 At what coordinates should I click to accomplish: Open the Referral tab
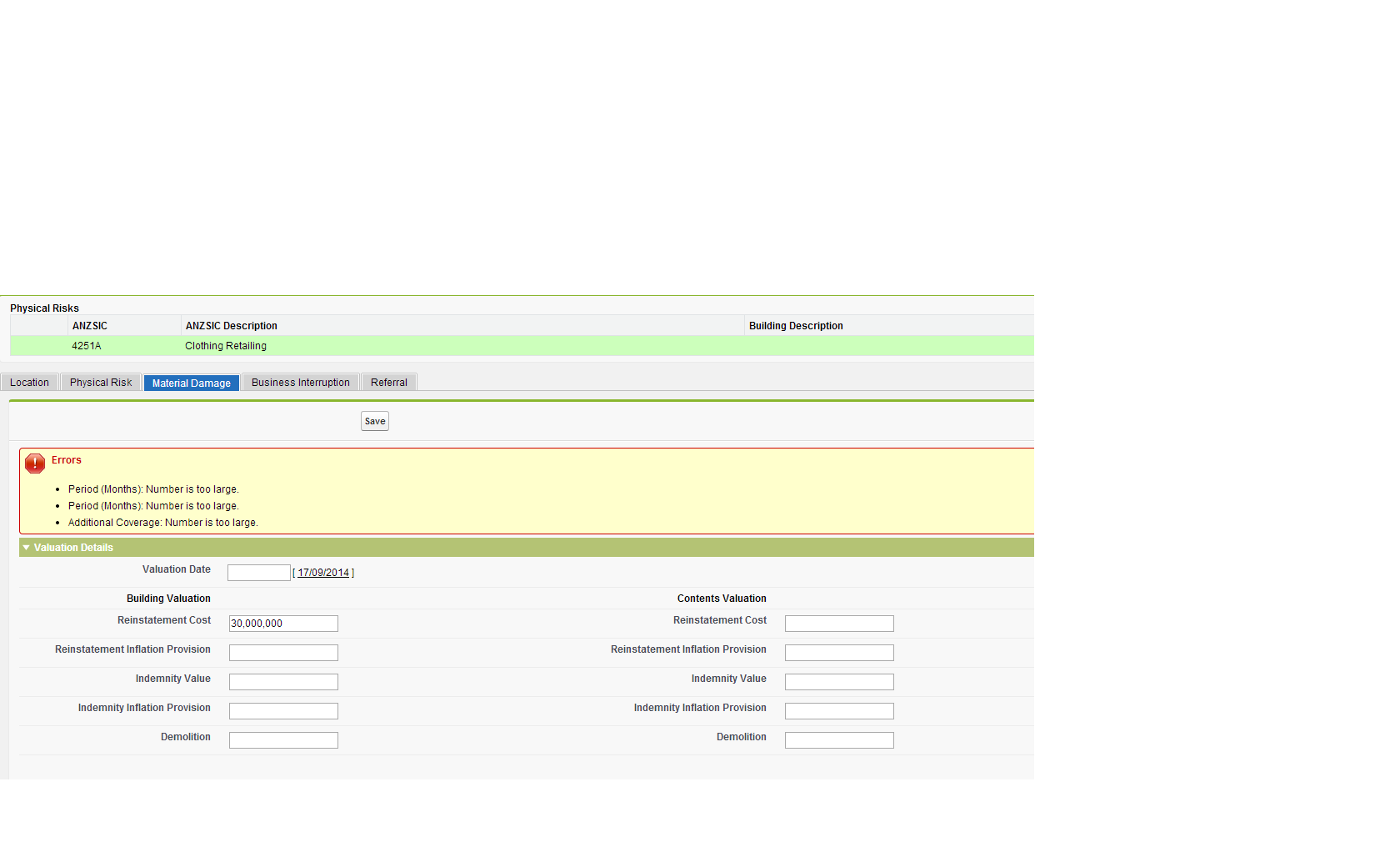pyautogui.click(x=388, y=382)
